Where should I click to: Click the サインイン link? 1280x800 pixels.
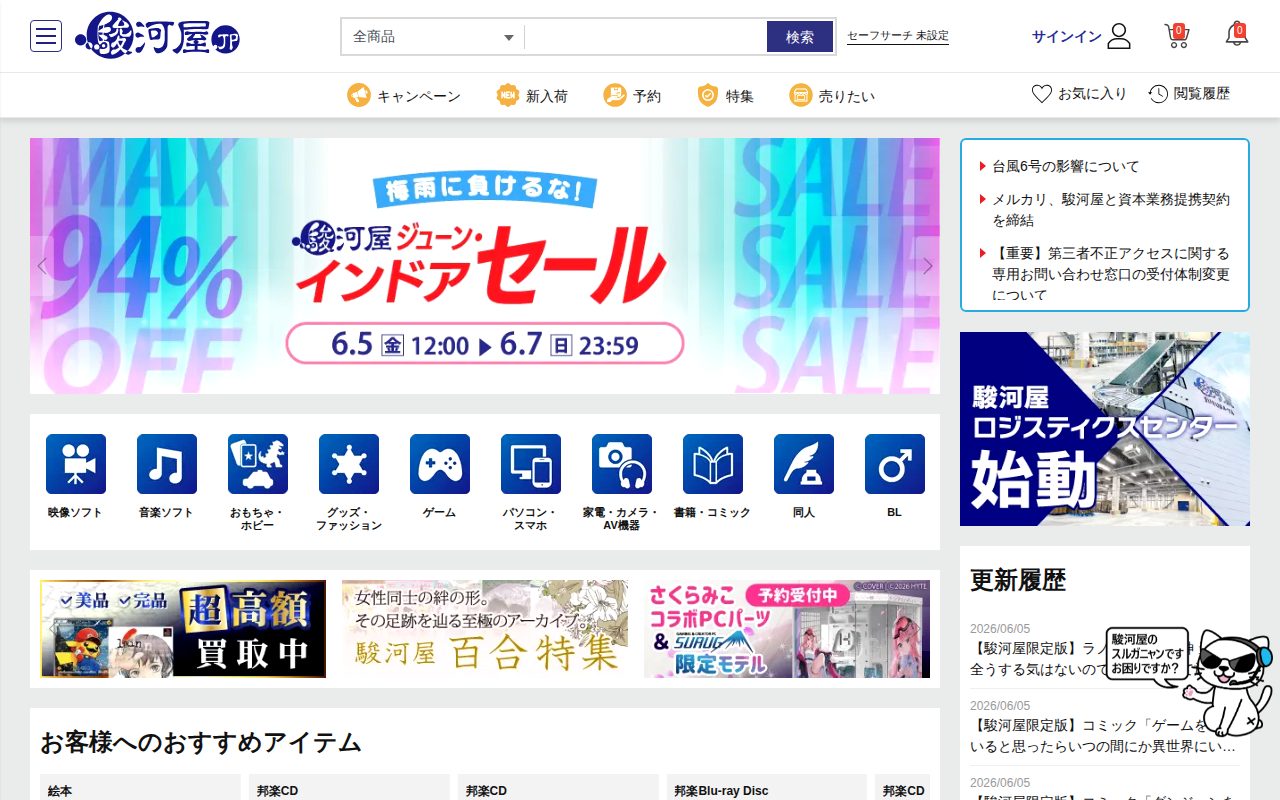[x=1067, y=36]
